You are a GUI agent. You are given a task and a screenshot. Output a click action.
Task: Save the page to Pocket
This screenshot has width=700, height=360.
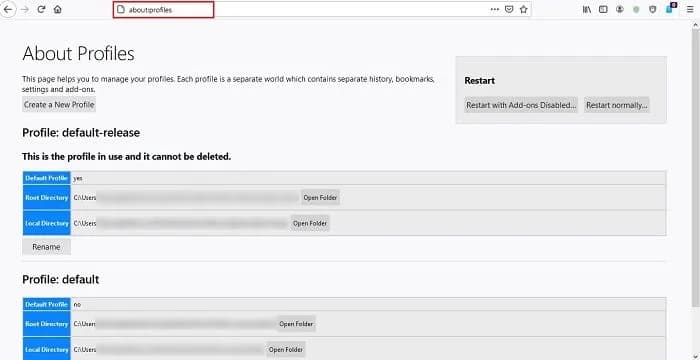[509, 9]
